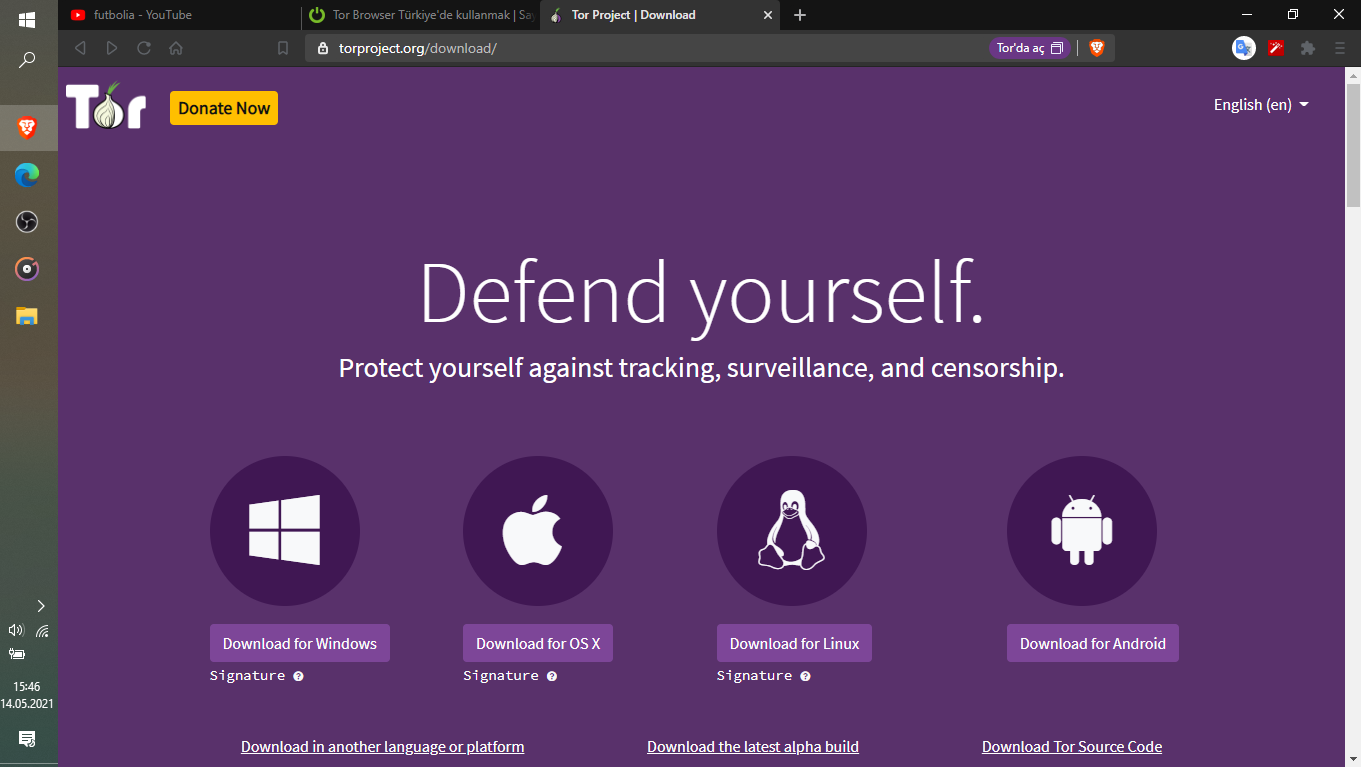
Task: Open OBS Studio from the taskbar
Action: [x=27, y=222]
